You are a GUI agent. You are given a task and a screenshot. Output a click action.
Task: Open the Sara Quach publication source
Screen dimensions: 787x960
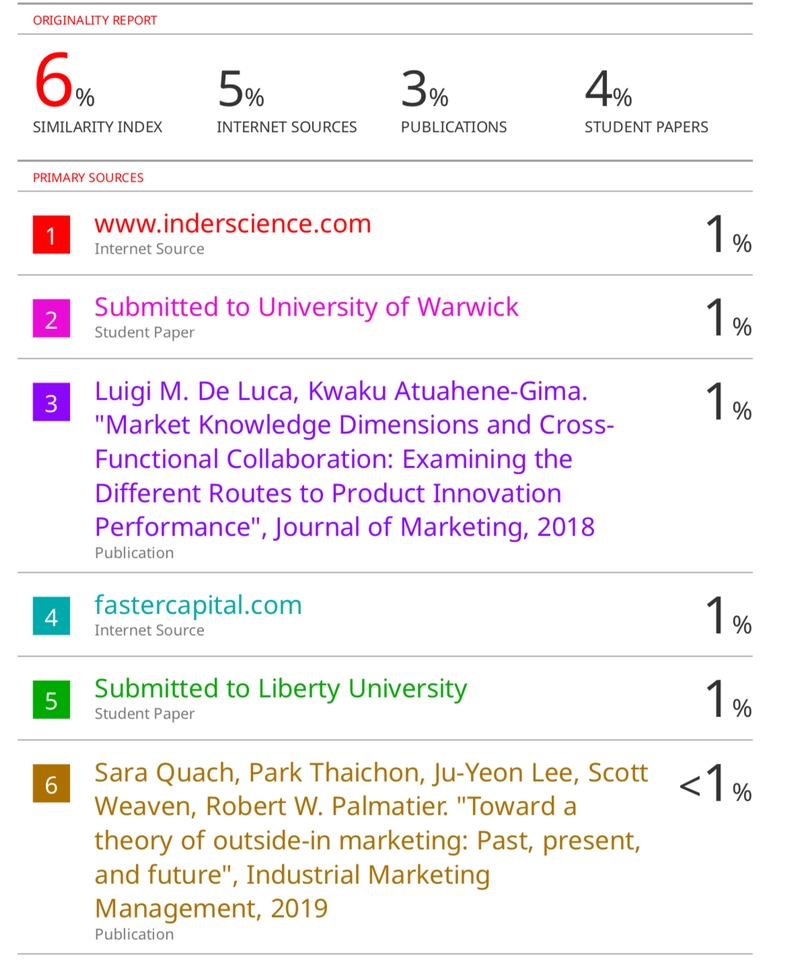coord(370,840)
